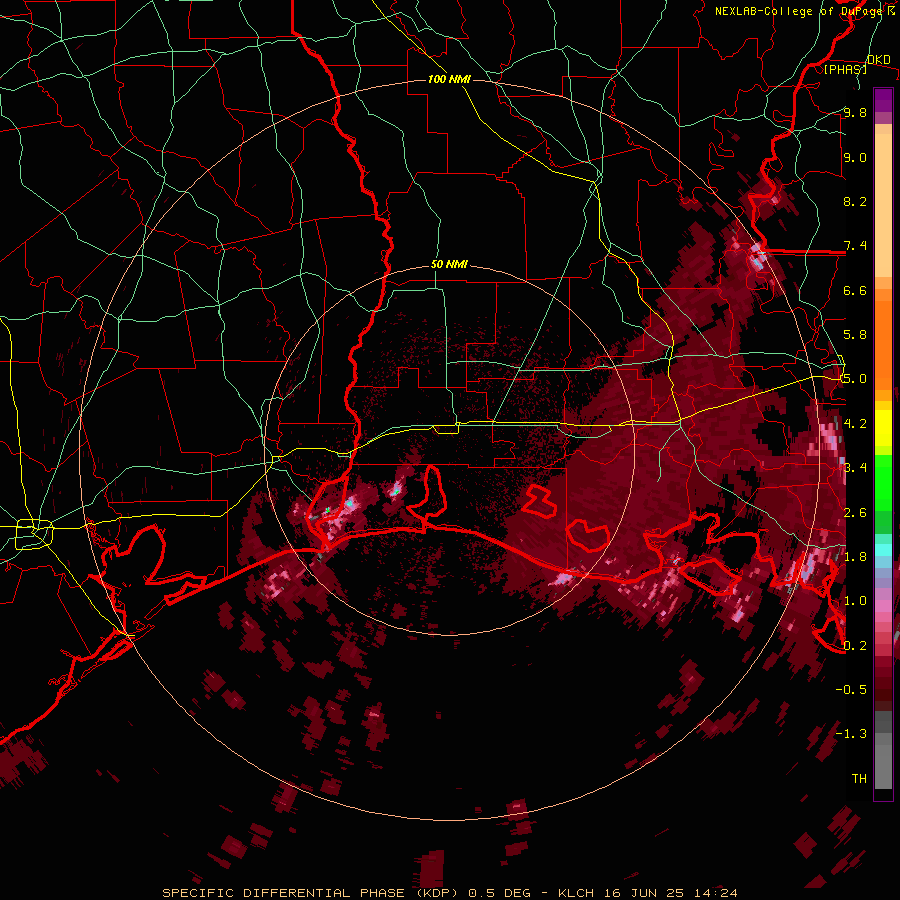Pick the pink band of the color scale

point(883,606)
